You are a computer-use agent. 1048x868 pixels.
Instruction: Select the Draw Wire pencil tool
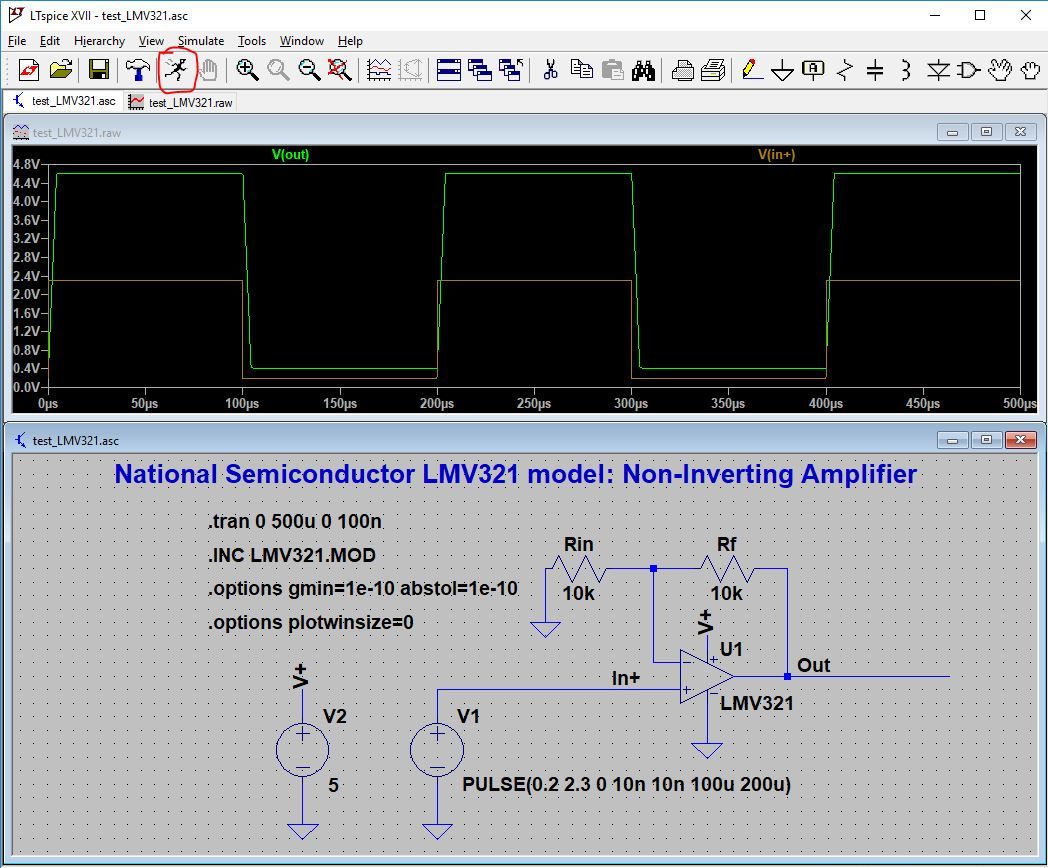click(x=752, y=69)
